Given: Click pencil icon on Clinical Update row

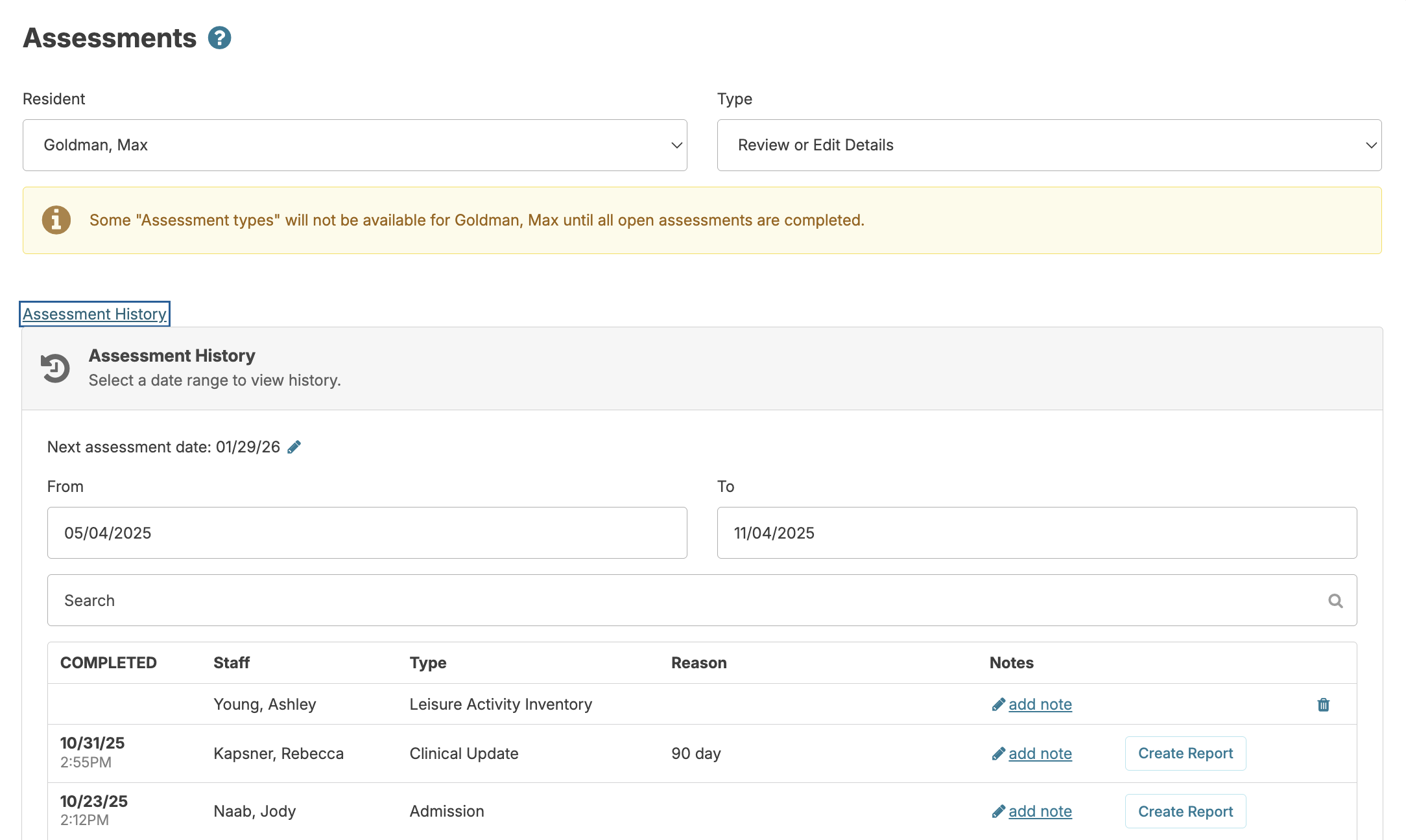Looking at the screenshot, I should [x=998, y=754].
